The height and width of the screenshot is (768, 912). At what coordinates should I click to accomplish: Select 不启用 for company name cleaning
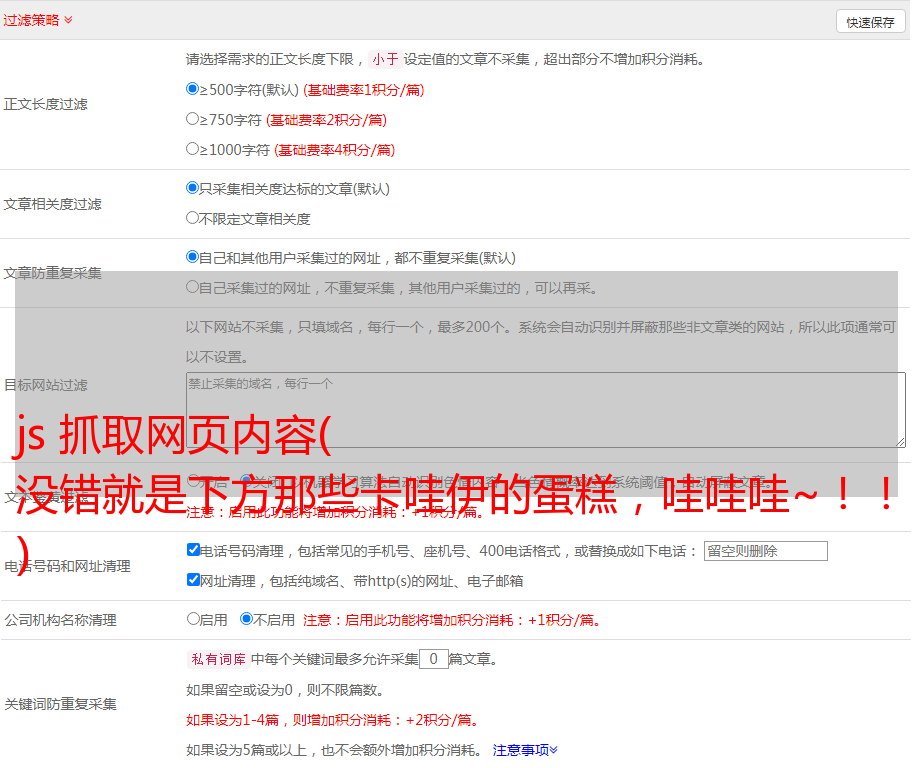(x=247, y=619)
